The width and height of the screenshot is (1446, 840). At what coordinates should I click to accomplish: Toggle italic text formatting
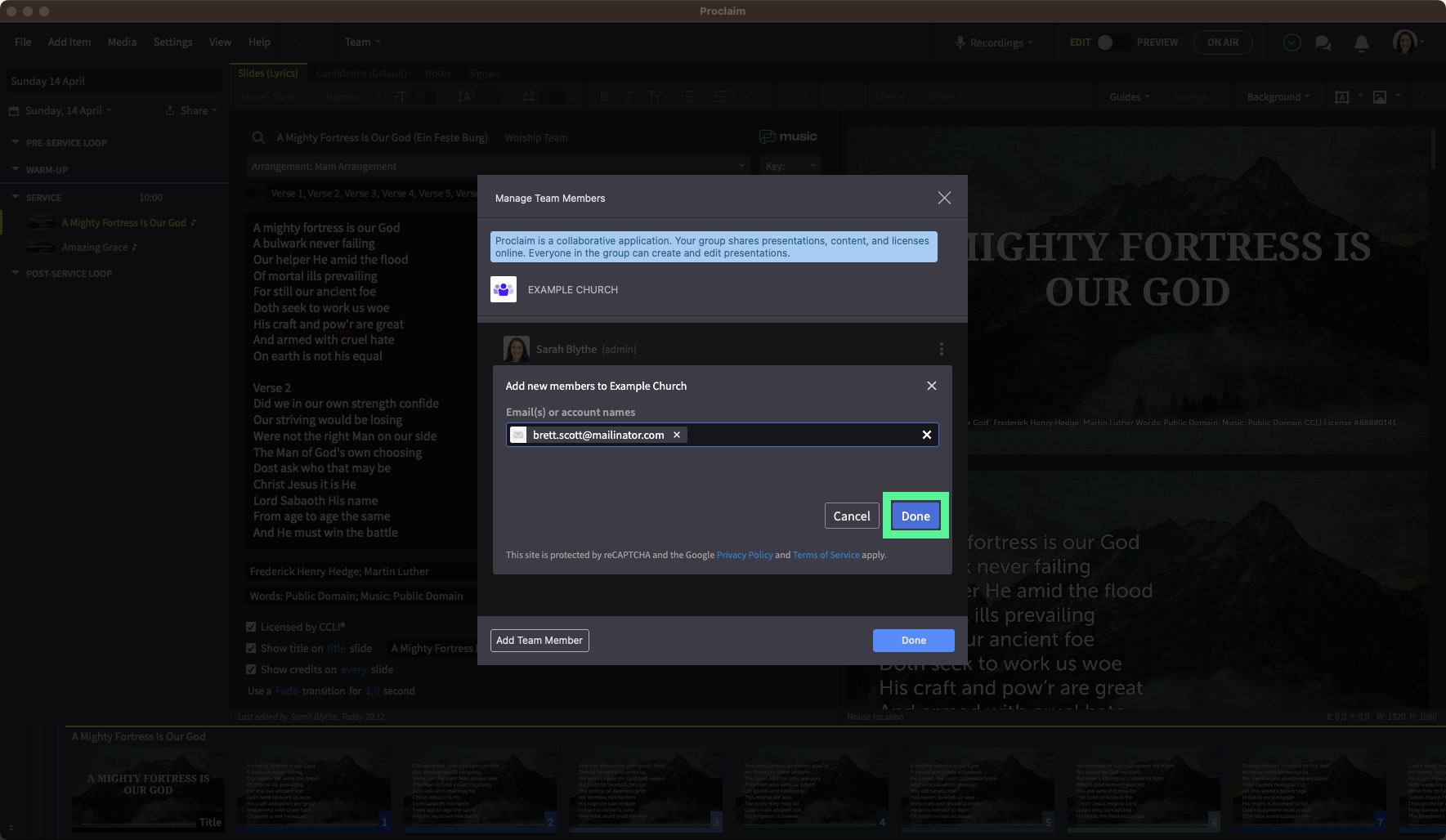click(x=629, y=96)
